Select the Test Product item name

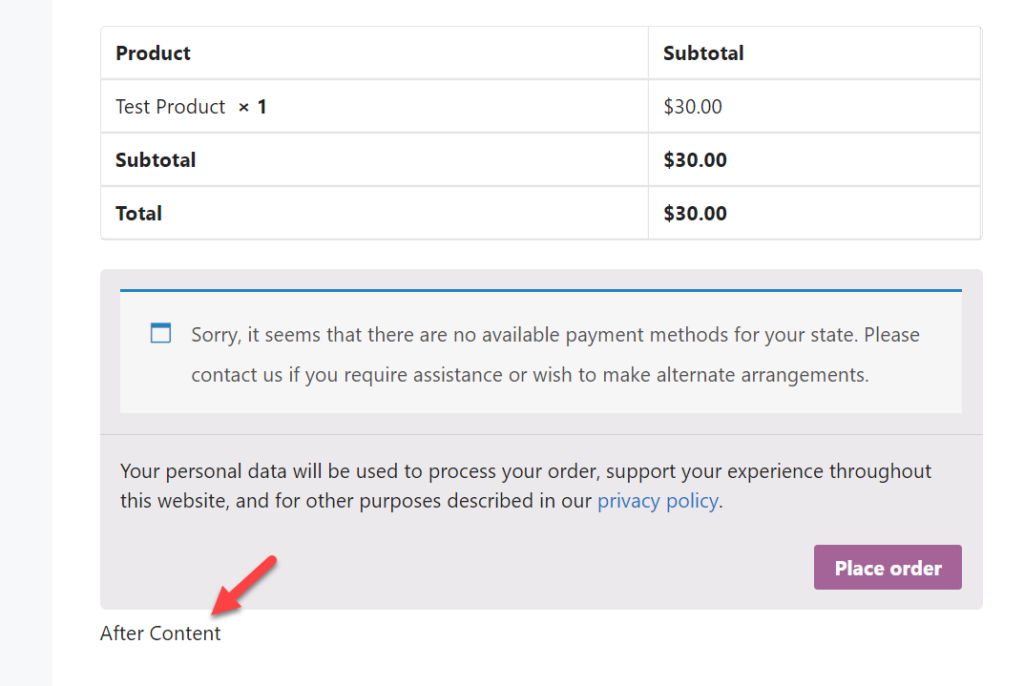click(x=170, y=106)
